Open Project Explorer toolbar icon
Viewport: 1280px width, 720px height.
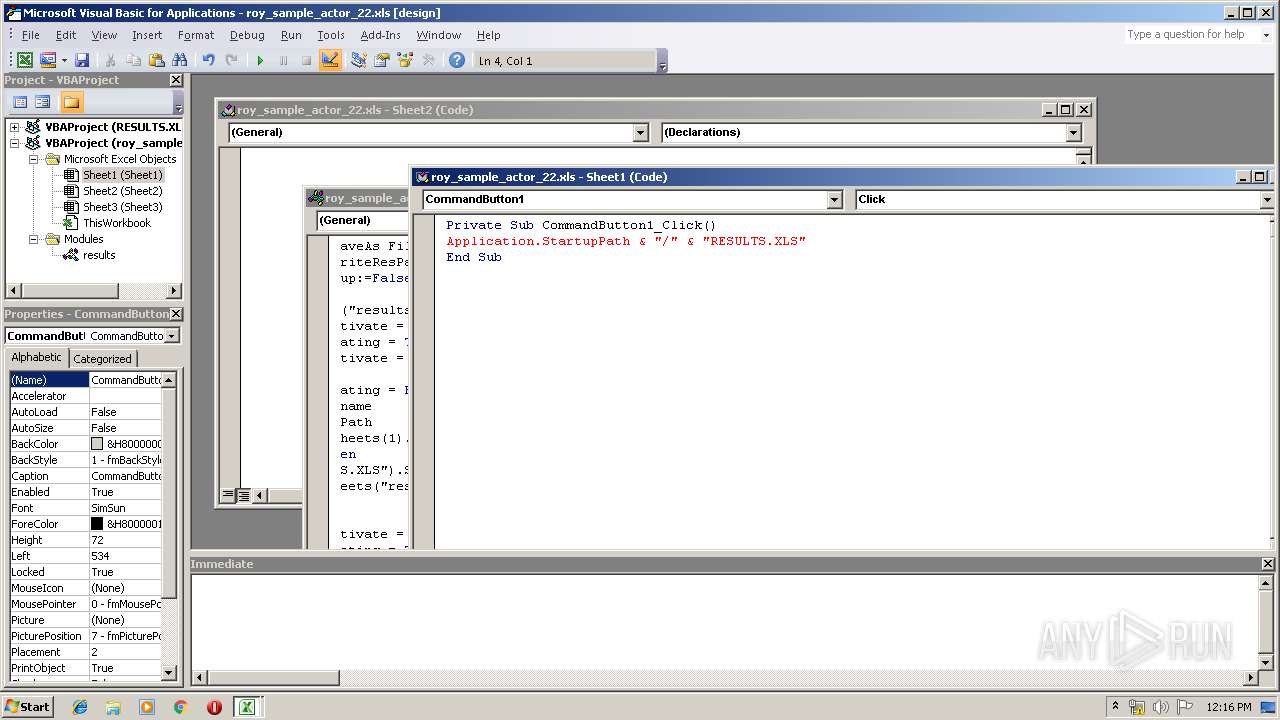[358, 61]
